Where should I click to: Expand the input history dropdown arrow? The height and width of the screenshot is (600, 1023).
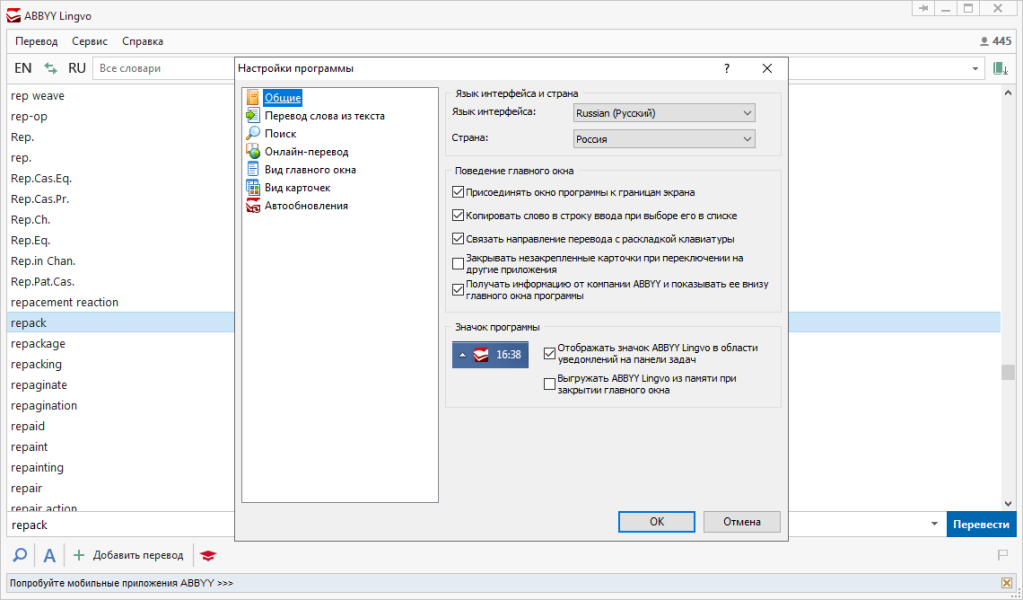pyautogui.click(x=934, y=524)
